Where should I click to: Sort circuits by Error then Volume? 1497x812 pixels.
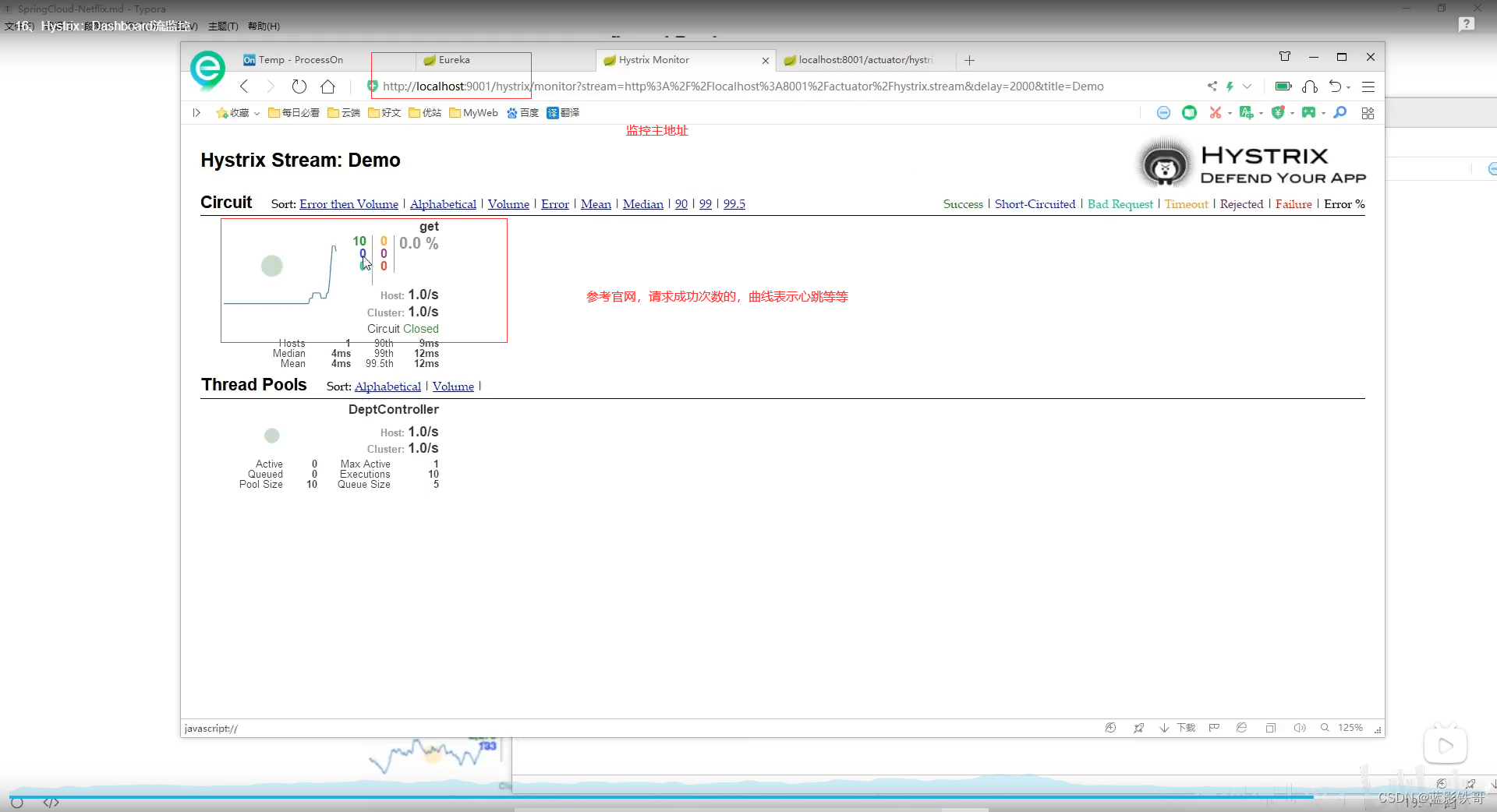349,204
